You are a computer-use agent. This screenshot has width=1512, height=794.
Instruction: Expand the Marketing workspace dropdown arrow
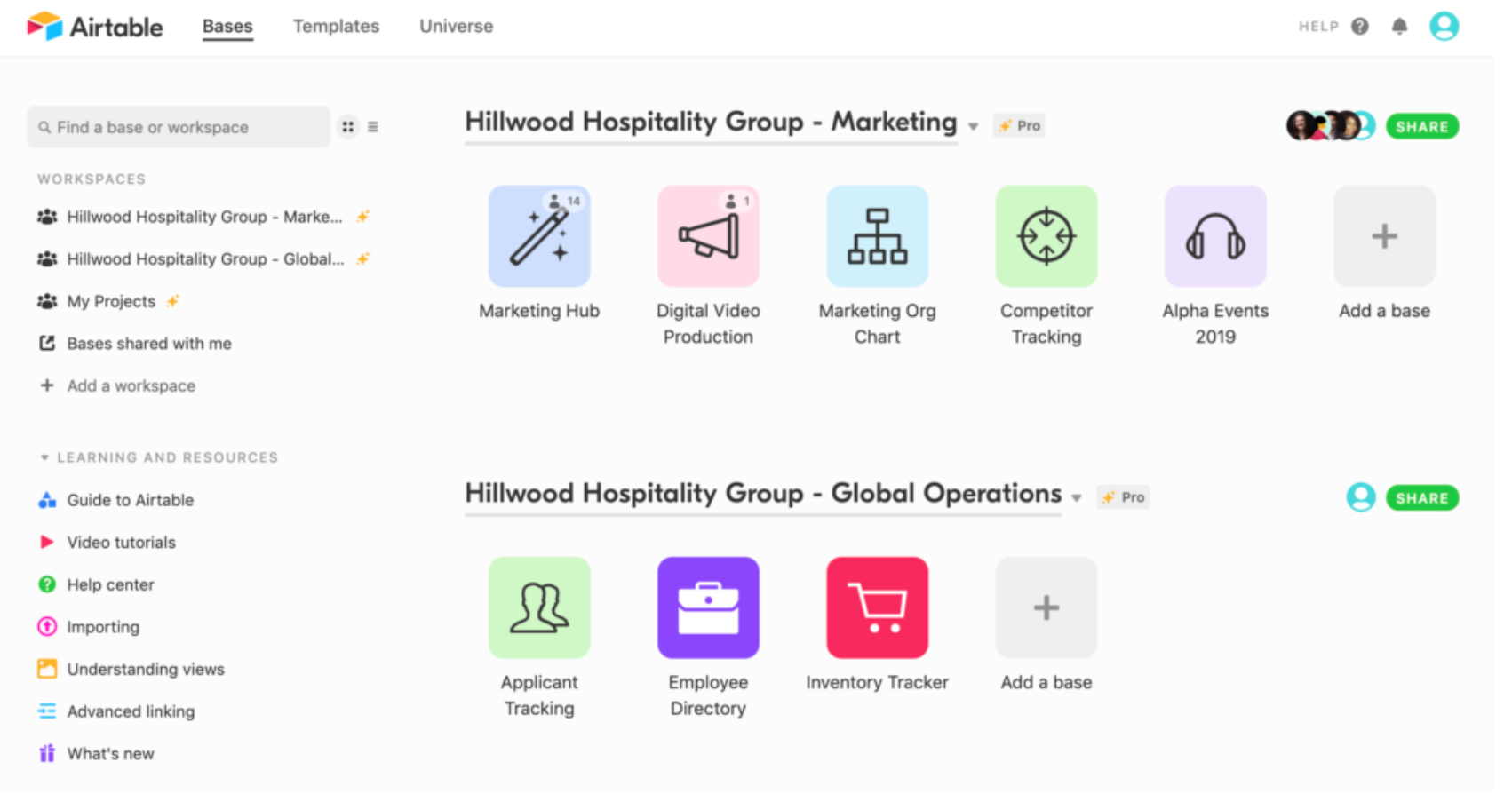point(974,127)
